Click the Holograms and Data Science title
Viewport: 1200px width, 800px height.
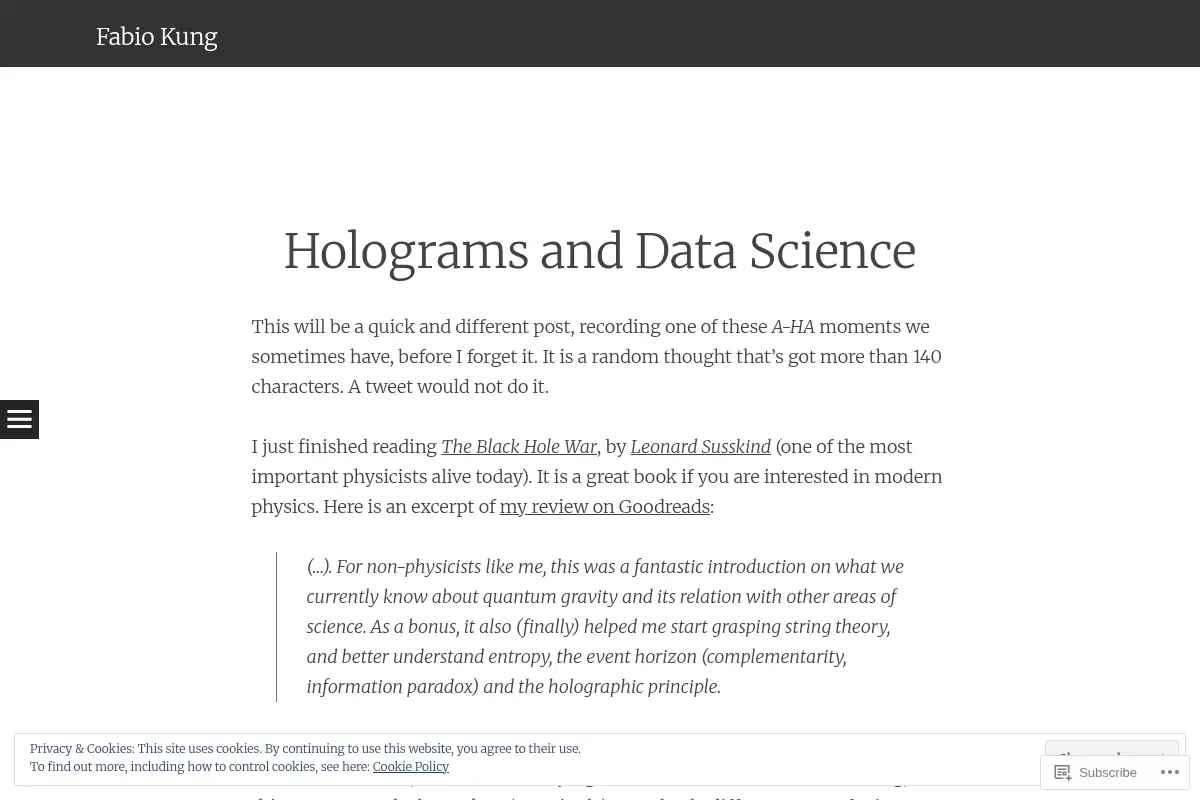[x=600, y=251]
